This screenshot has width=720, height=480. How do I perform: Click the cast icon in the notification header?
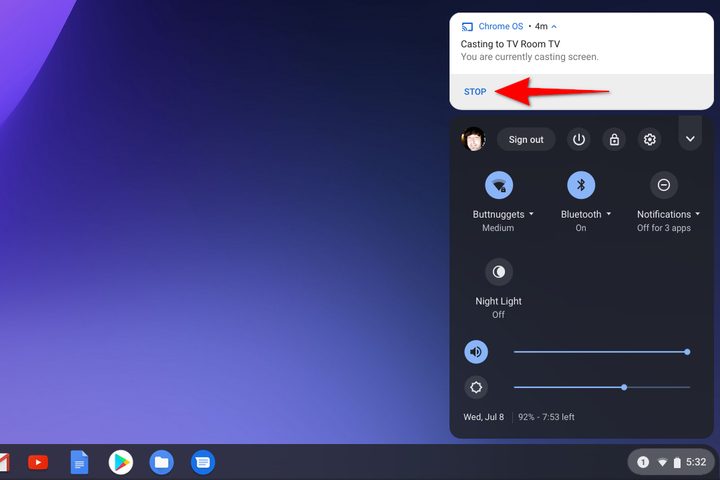pyautogui.click(x=467, y=27)
